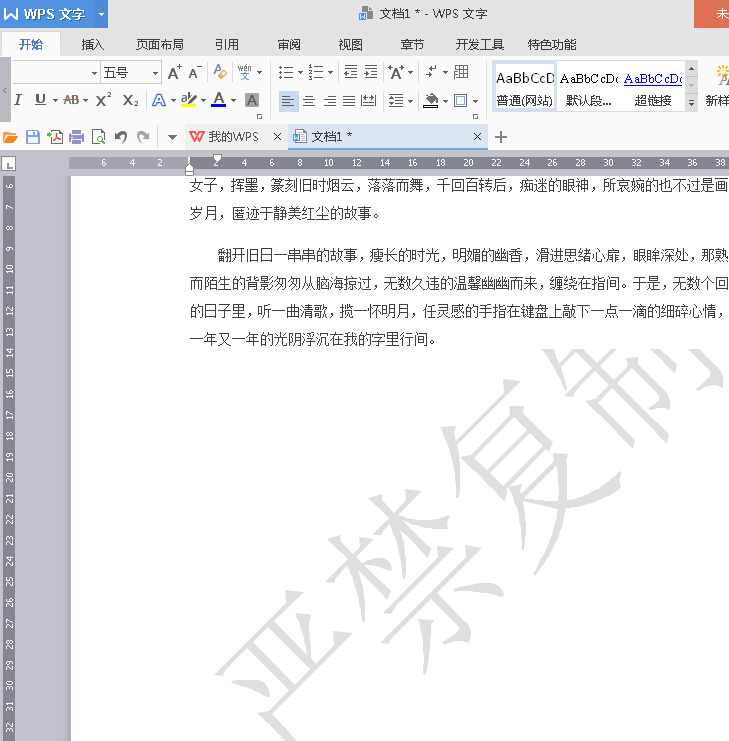The image size is (729, 741).
Task: Open Print Preview from quick toolbar
Action: click(98, 137)
